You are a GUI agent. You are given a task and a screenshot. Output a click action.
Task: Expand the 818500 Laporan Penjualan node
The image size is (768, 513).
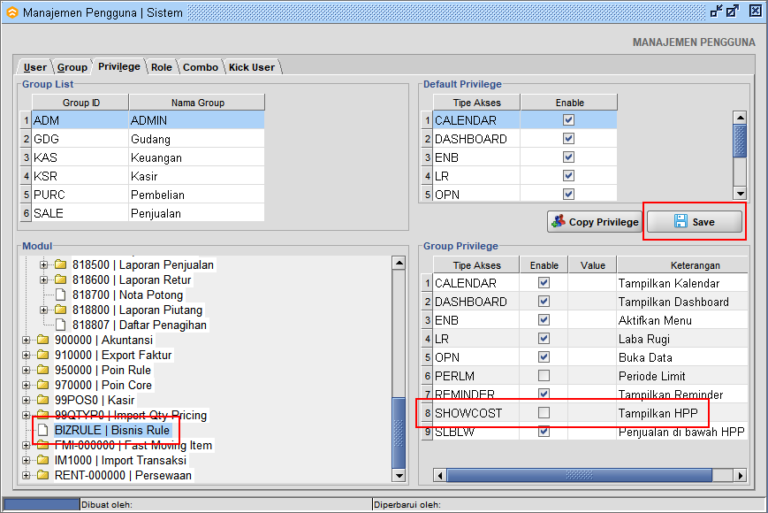tap(44, 265)
